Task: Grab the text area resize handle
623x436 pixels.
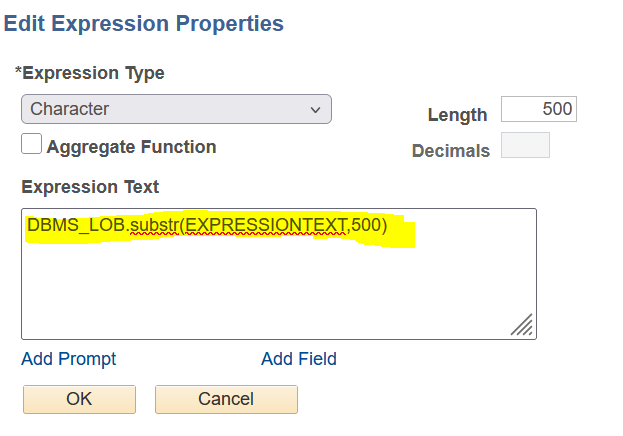Action: tap(521, 324)
